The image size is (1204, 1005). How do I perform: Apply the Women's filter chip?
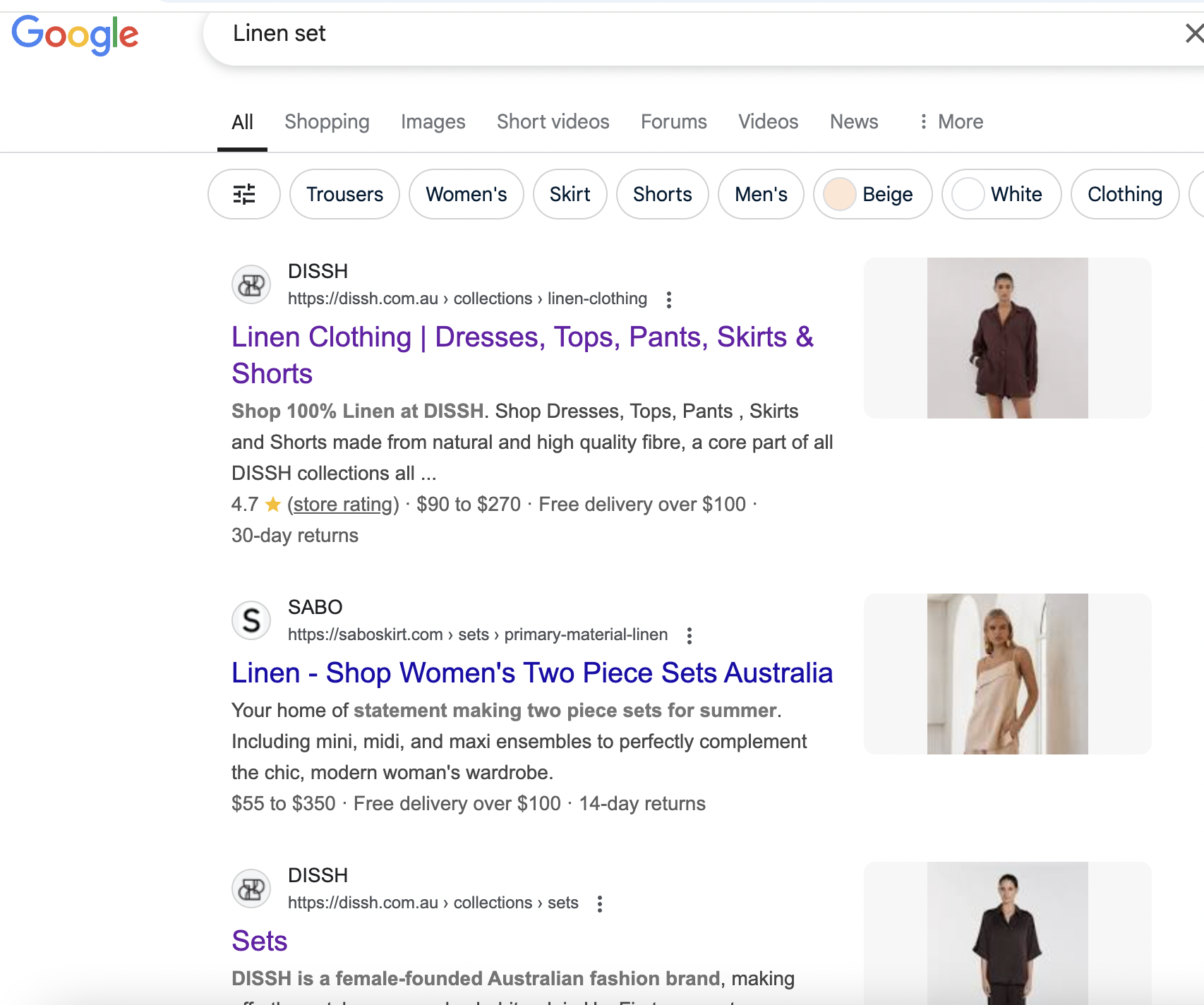click(466, 194)
